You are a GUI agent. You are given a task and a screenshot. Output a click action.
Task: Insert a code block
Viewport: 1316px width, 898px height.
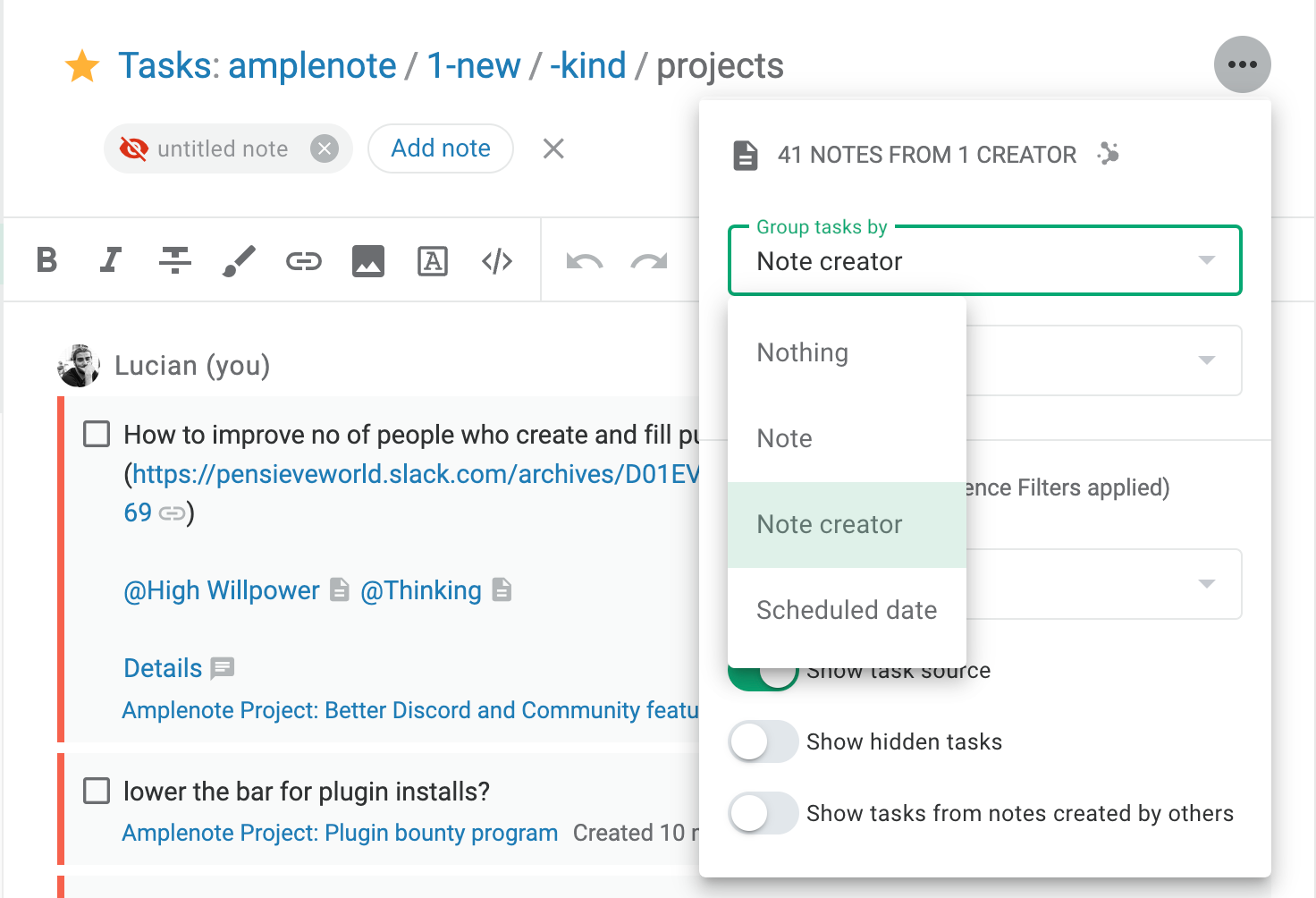[x=497, y=261]
